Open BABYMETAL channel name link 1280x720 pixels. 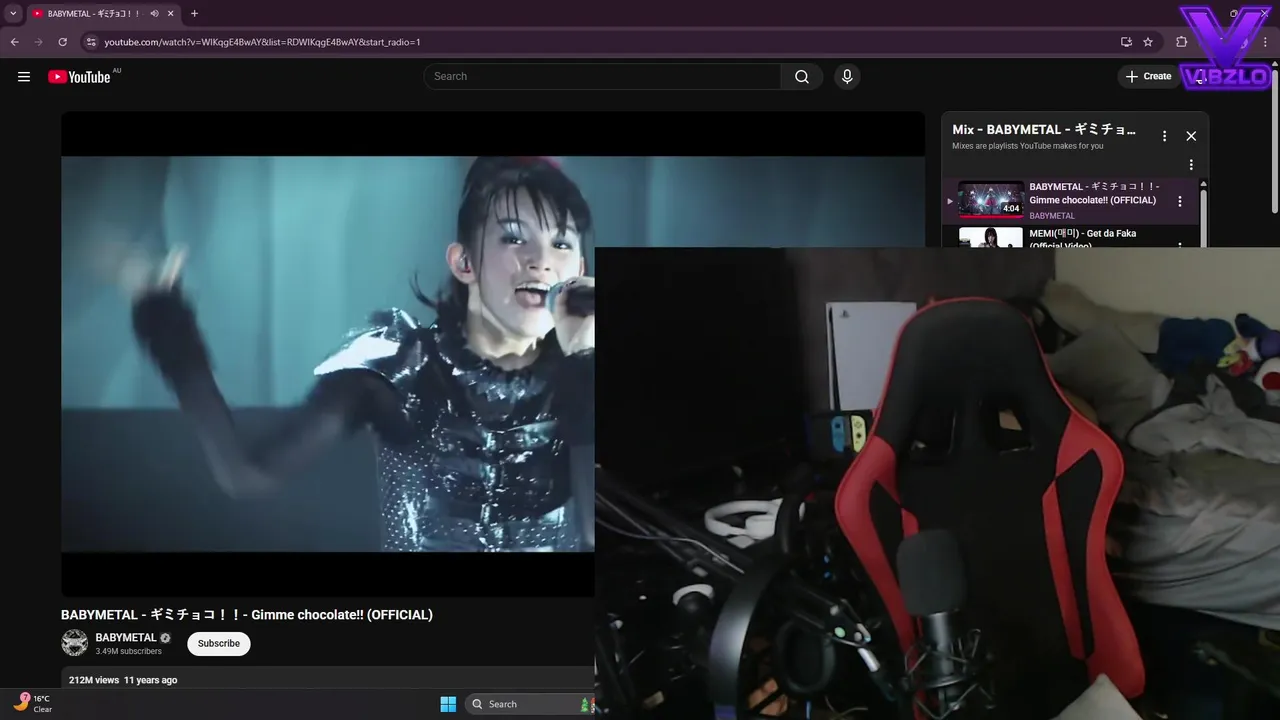126,638
